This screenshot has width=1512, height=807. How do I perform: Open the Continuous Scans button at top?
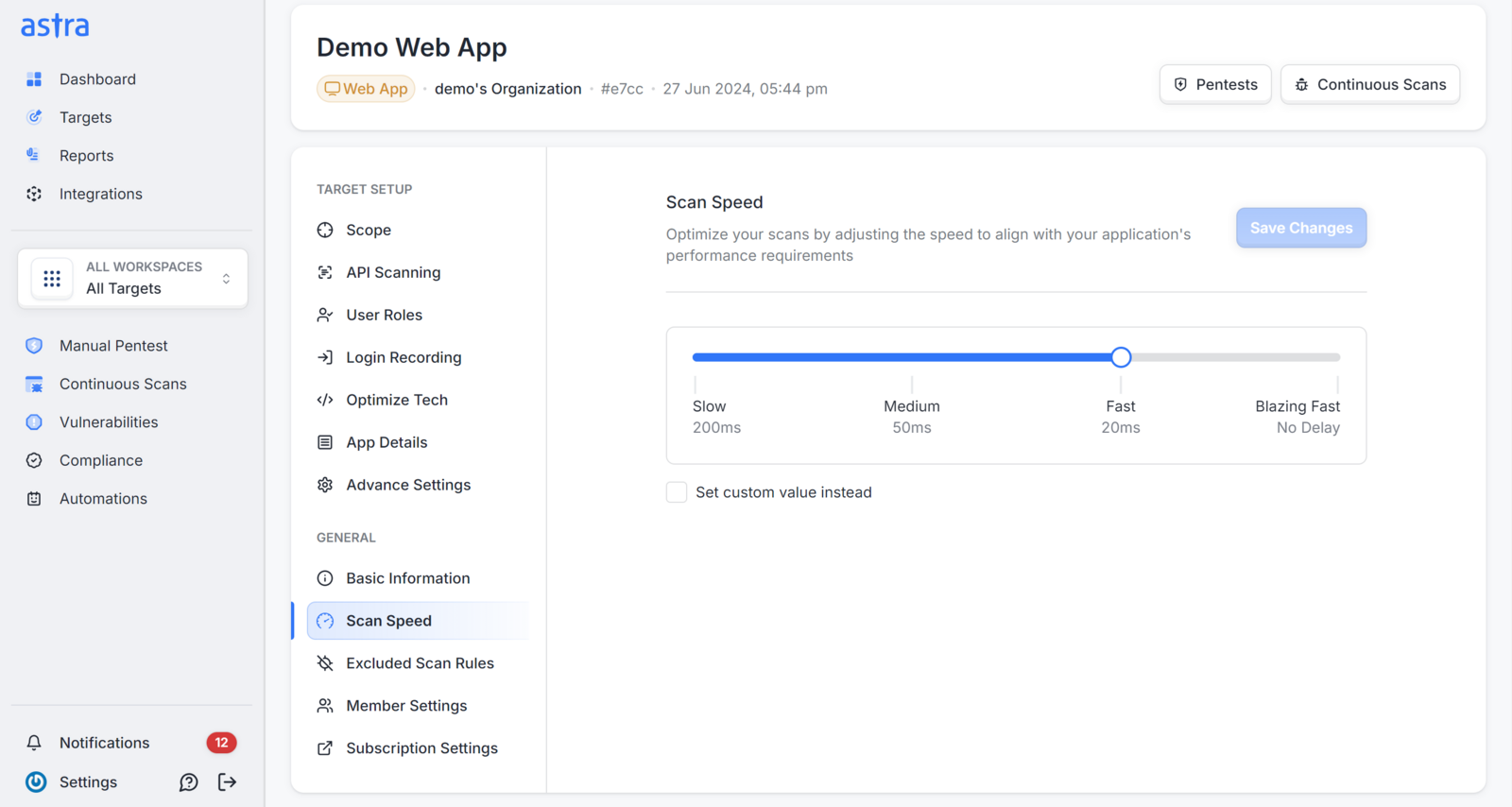(1370, 84)
